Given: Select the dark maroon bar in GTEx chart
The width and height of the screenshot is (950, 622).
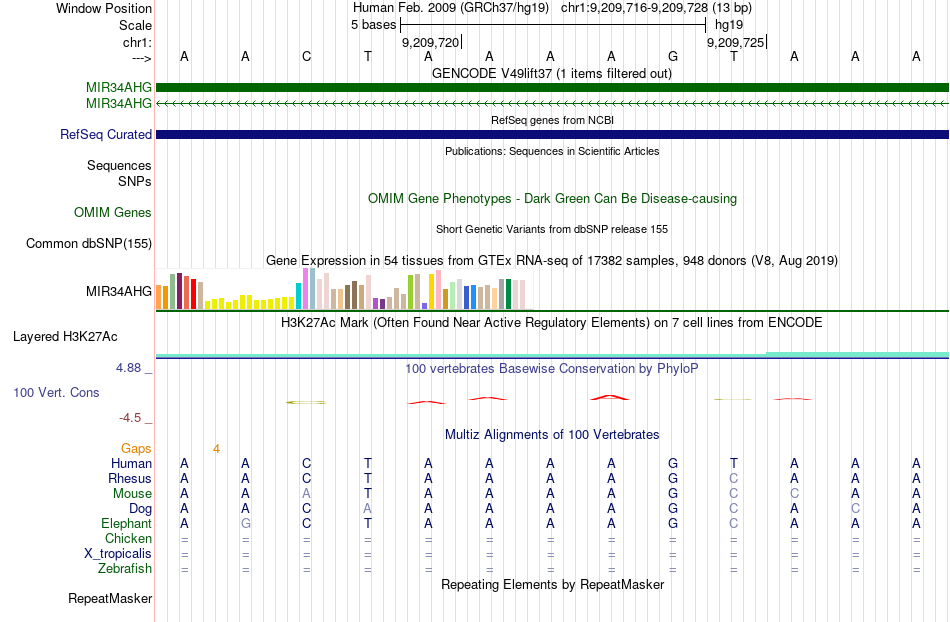Looking at the screenshot, I should (179, 291).
